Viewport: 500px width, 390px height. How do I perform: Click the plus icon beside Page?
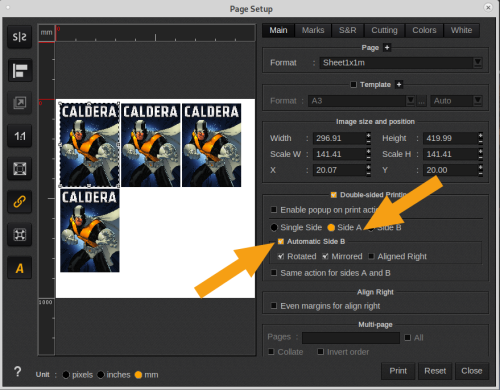coord(387,48)
